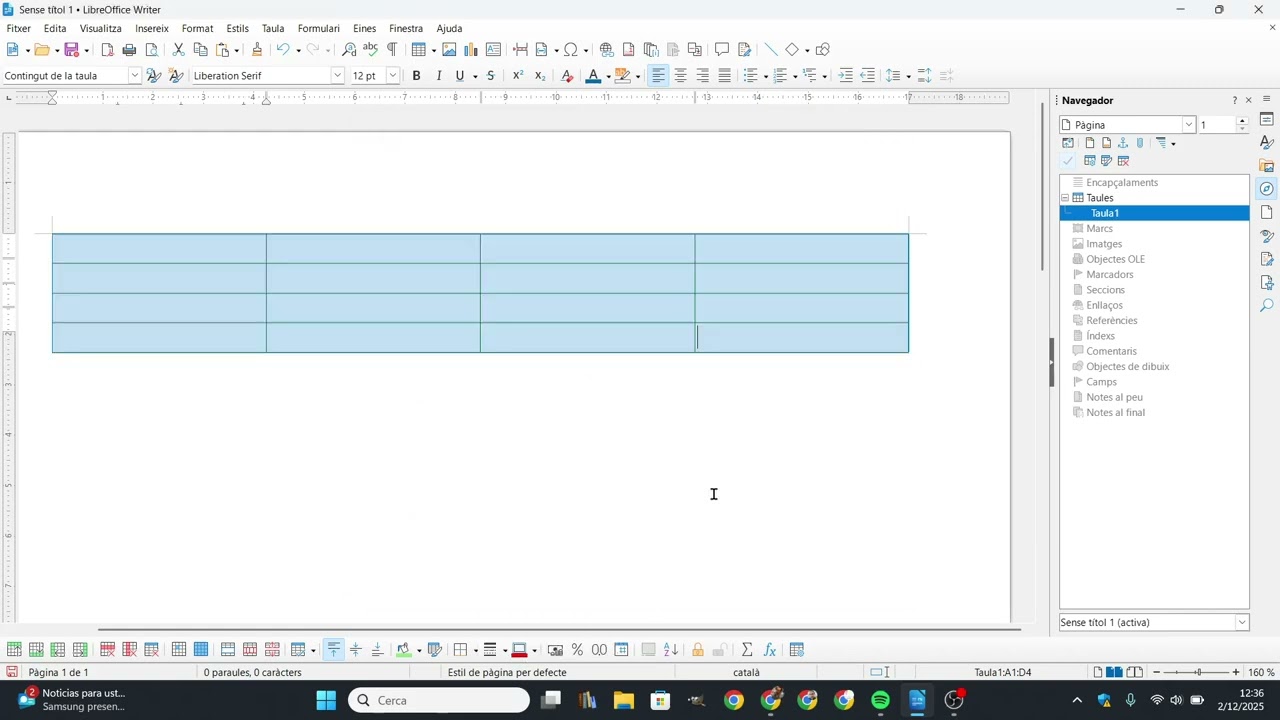Image resolution: width=1280 pixels, height=720 pixels.
Task: Insert formula with the fx icon
Action: coord(769,650)
